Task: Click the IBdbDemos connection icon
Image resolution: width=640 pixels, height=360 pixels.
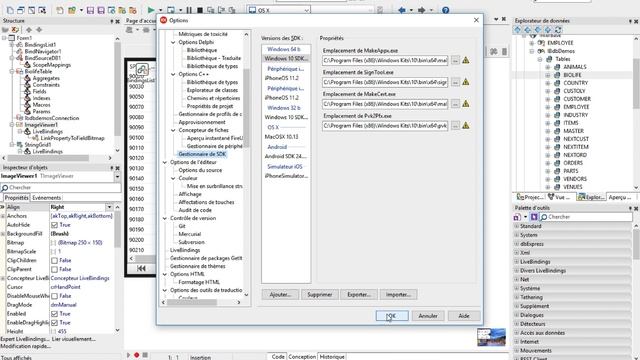Action: click(541, 51)
